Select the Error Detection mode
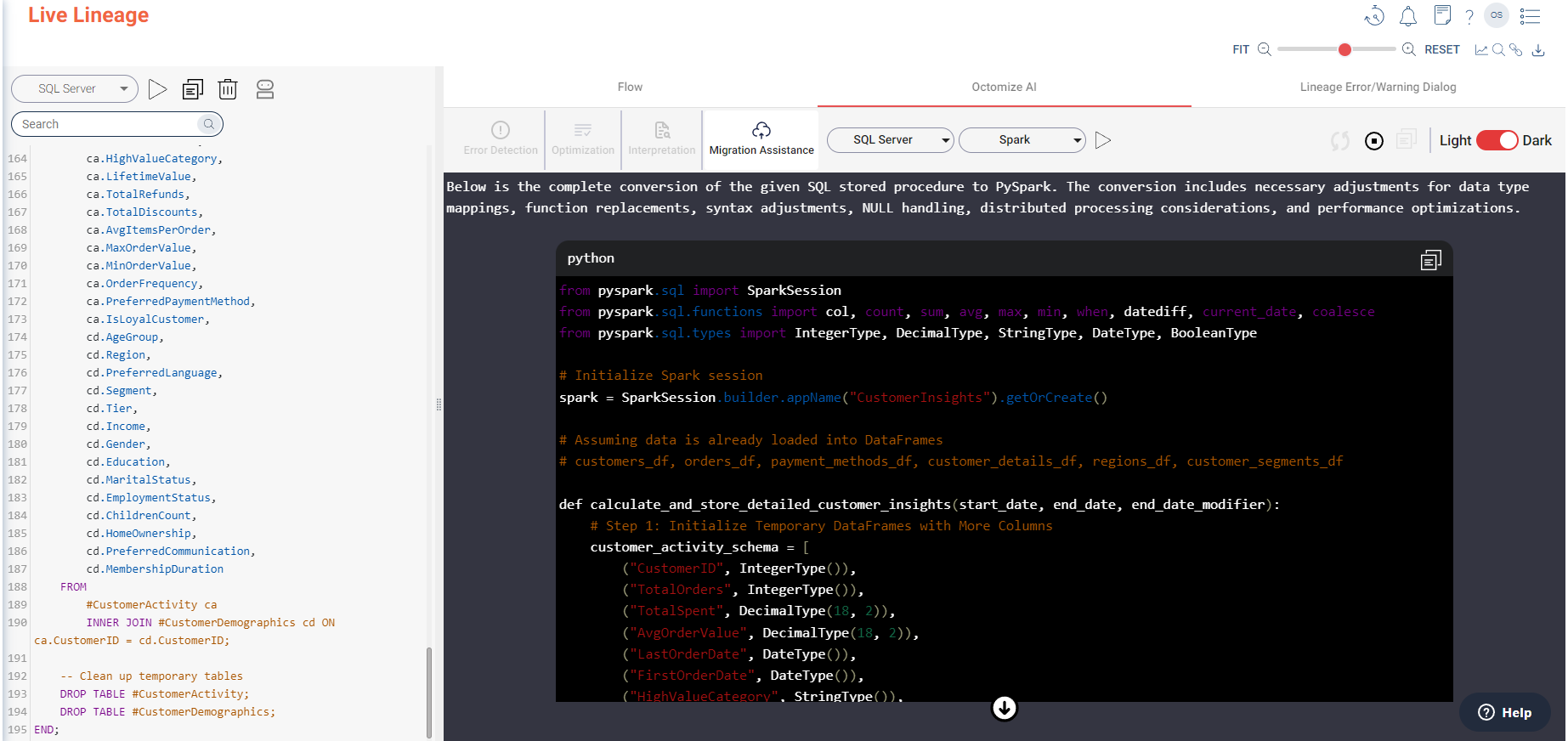The image size is (1568, 741). [501, 139]
